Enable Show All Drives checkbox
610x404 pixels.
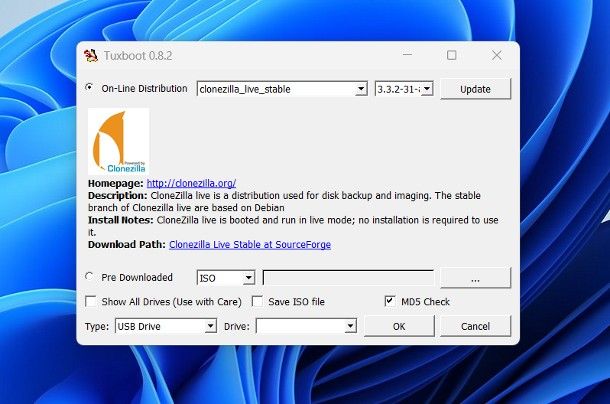pos(91,301)
